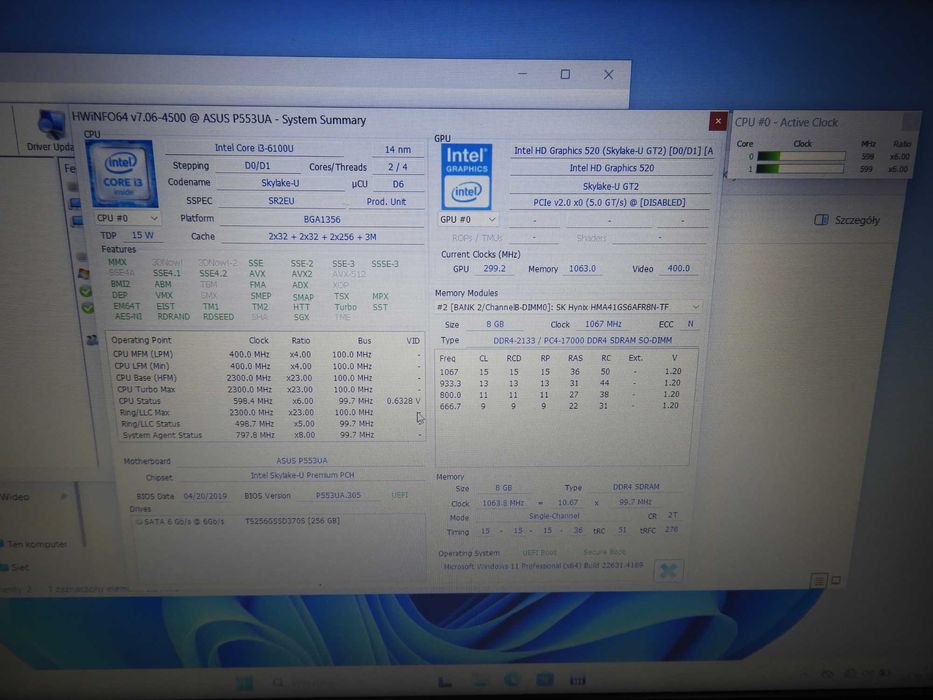The width and height of the screenshot is (933, 700).
Task: Click the ASUS P553UA motherboard value
Action: [302, 461]
